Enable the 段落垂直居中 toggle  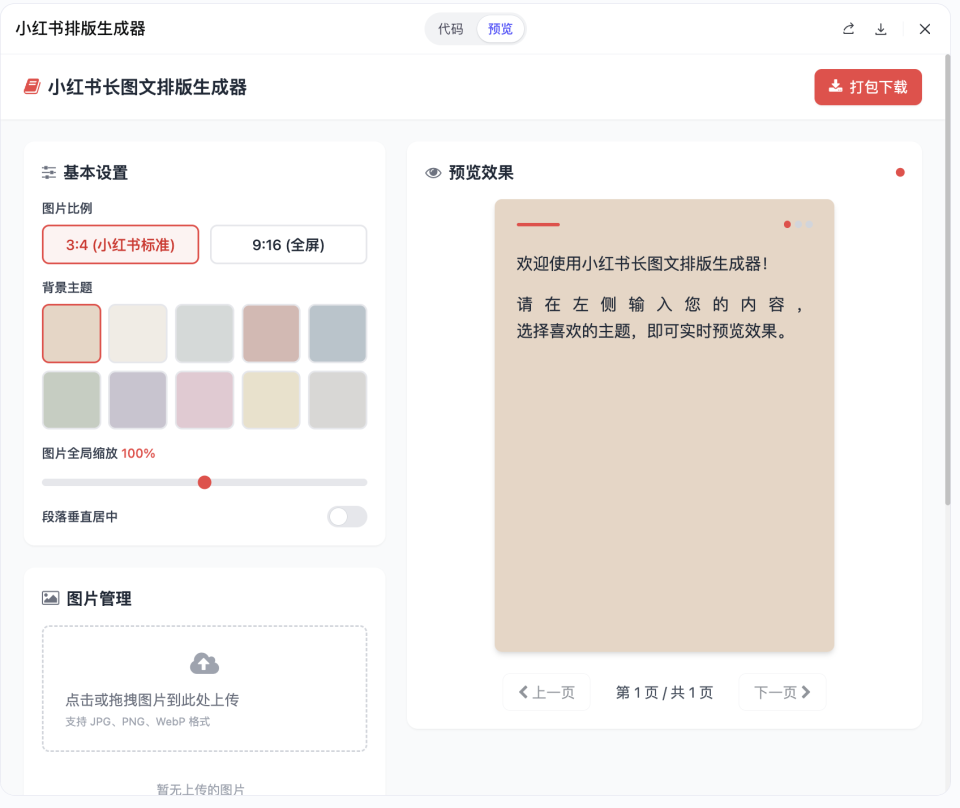click(347, 516)
